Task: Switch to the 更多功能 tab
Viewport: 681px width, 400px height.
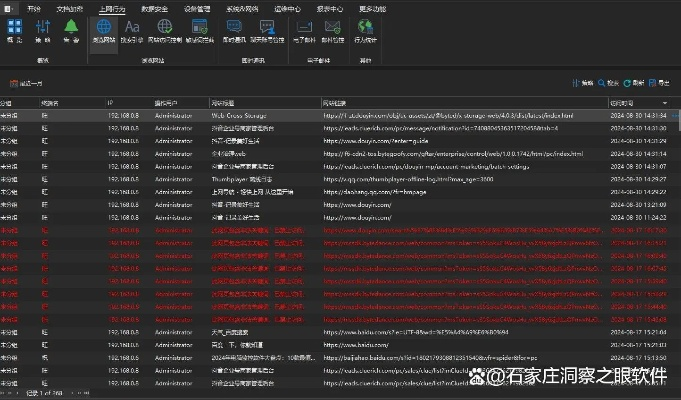Action: click(x=372, y=9)
